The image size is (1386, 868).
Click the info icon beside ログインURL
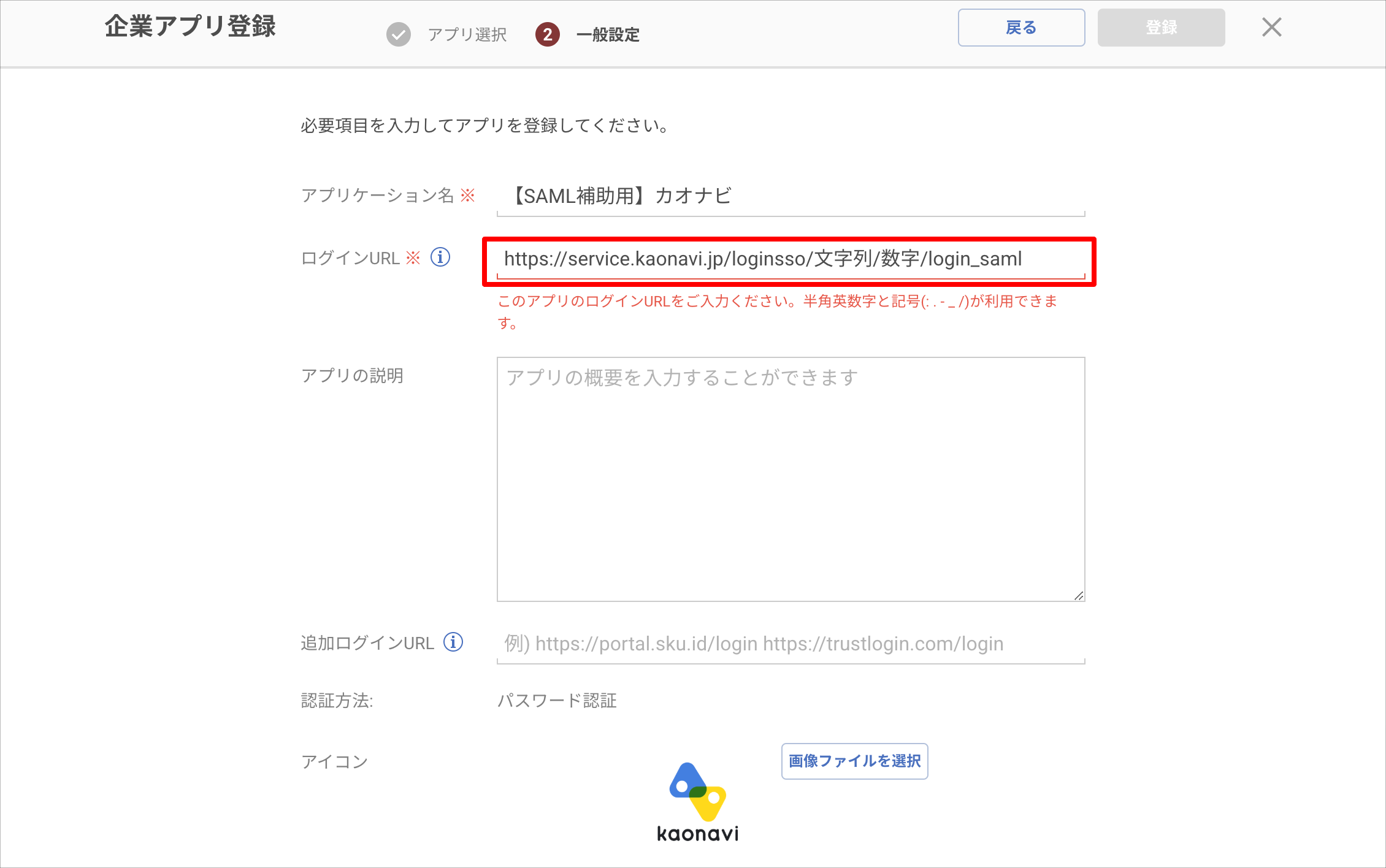[440, 257]
